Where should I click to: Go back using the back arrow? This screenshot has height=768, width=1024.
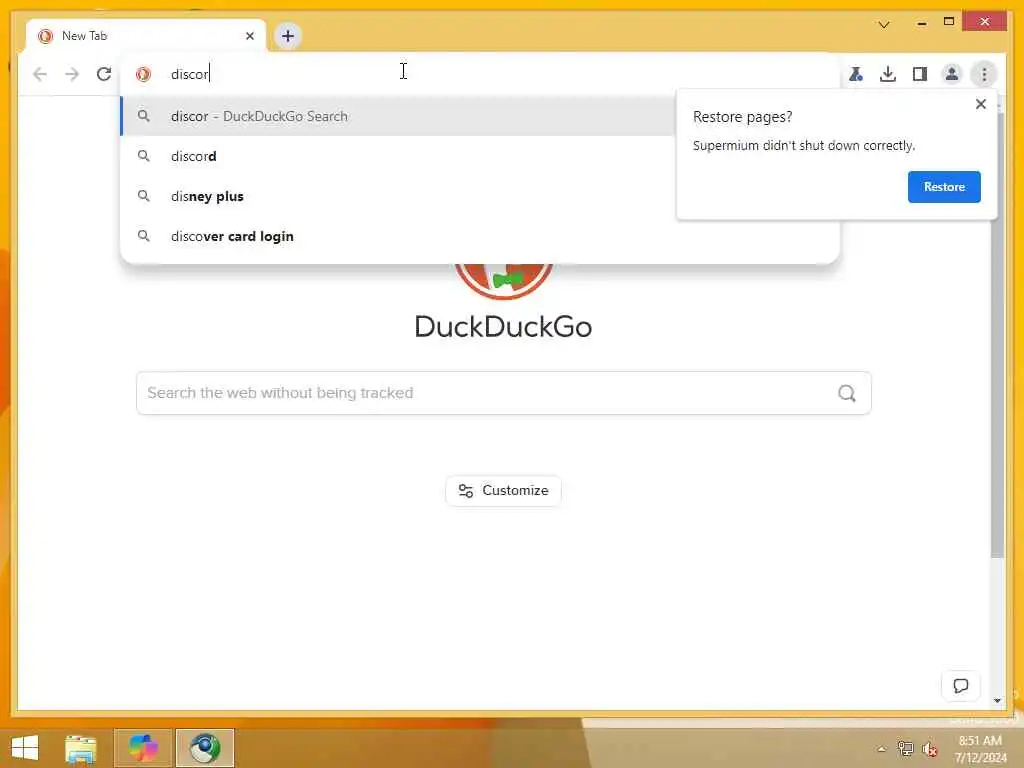pos(40,74)
